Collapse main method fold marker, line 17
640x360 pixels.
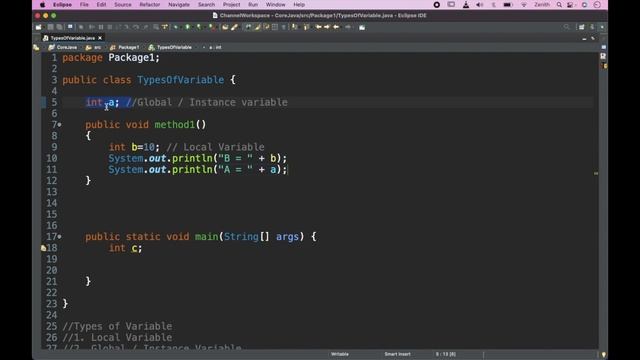[x=60, y=236]
